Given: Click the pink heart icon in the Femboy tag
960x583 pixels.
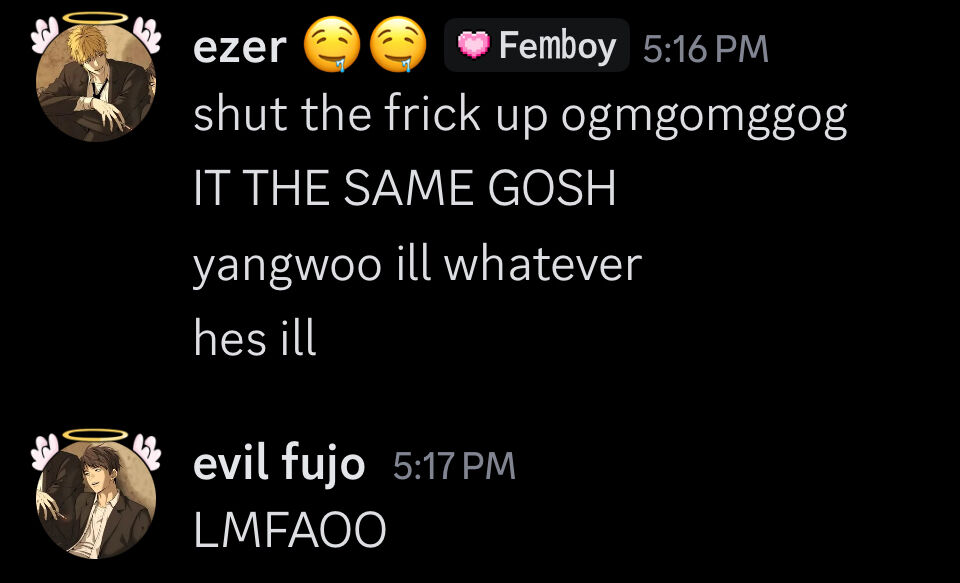Looking at the screenshot, I should pyautogui.click(x=474, y=45).
